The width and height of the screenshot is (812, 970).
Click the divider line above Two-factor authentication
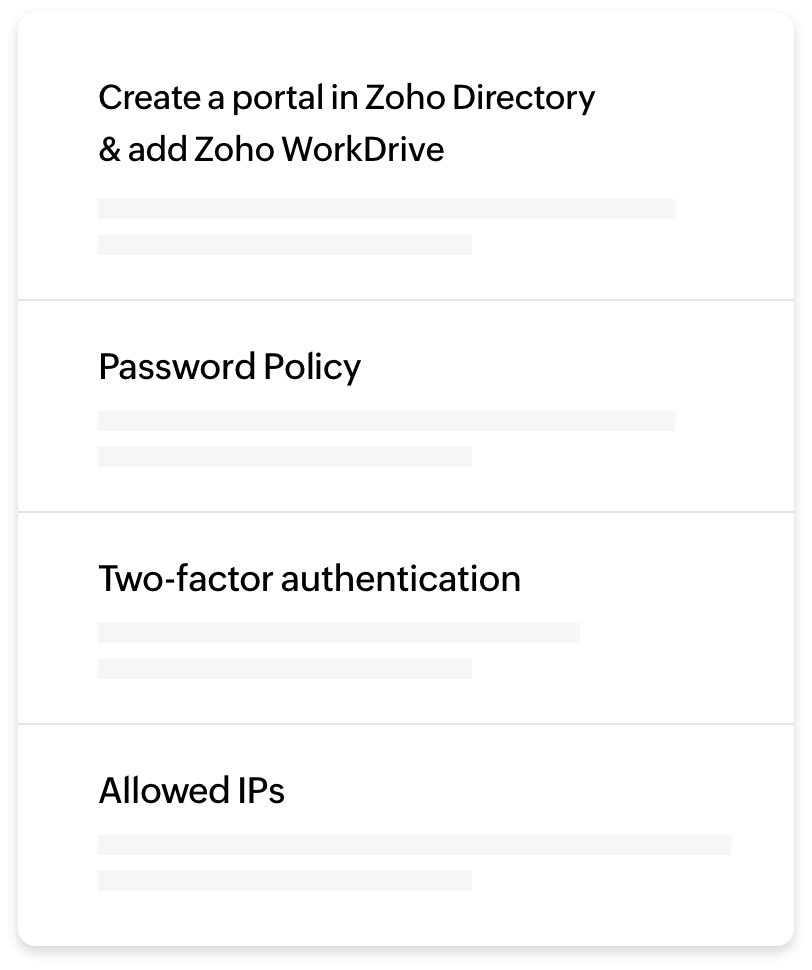coord(406,512)
